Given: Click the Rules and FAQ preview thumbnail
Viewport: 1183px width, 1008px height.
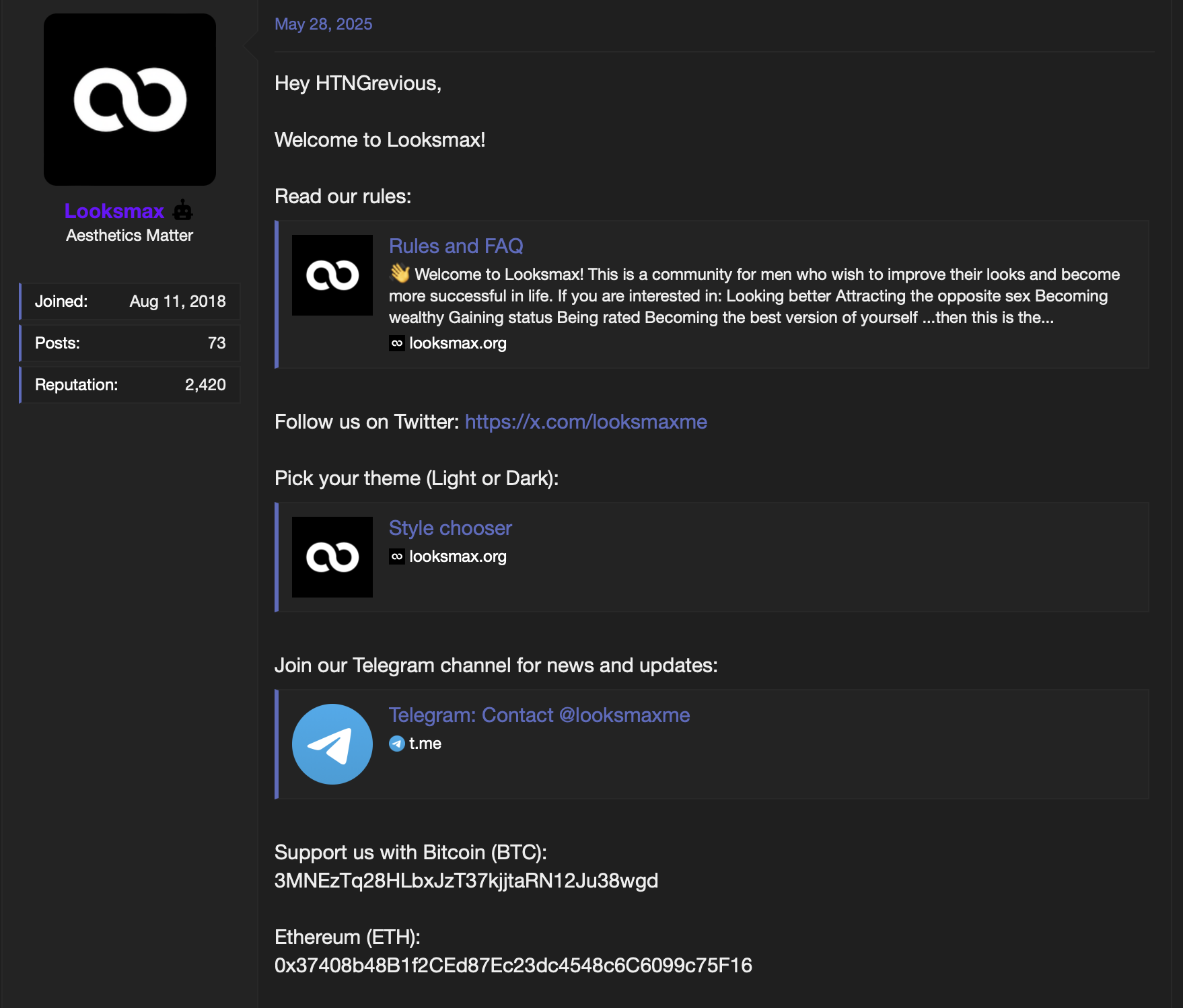Looking at the screenshot, I should click(x=332, y=275).
